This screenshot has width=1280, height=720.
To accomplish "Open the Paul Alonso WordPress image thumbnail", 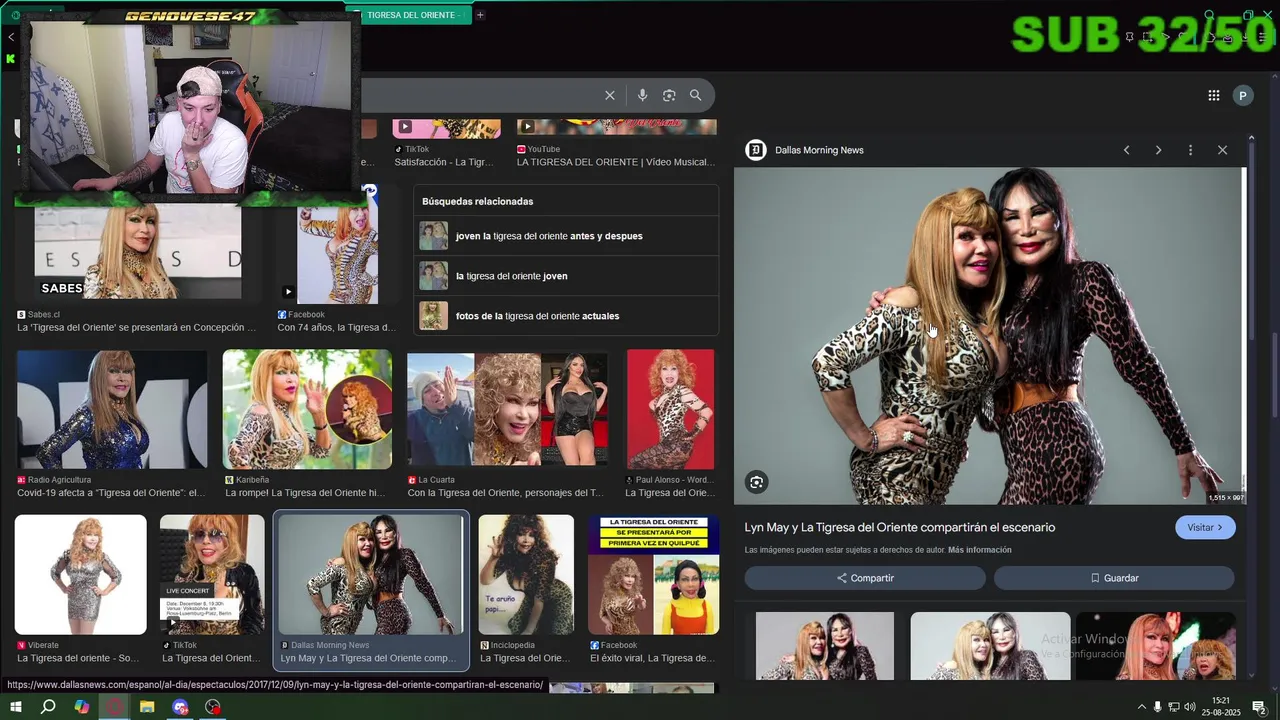I will [x=670, y=409].
